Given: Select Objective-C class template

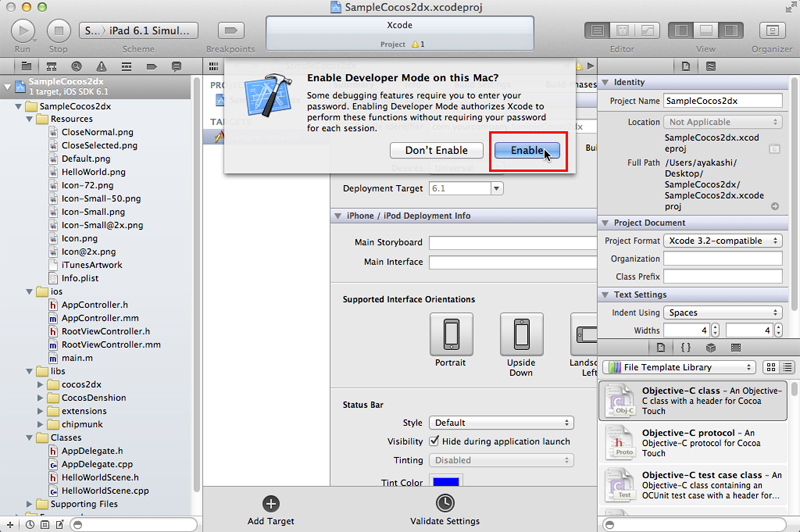Looking at the screenshot, I should (x=693, y=401).
